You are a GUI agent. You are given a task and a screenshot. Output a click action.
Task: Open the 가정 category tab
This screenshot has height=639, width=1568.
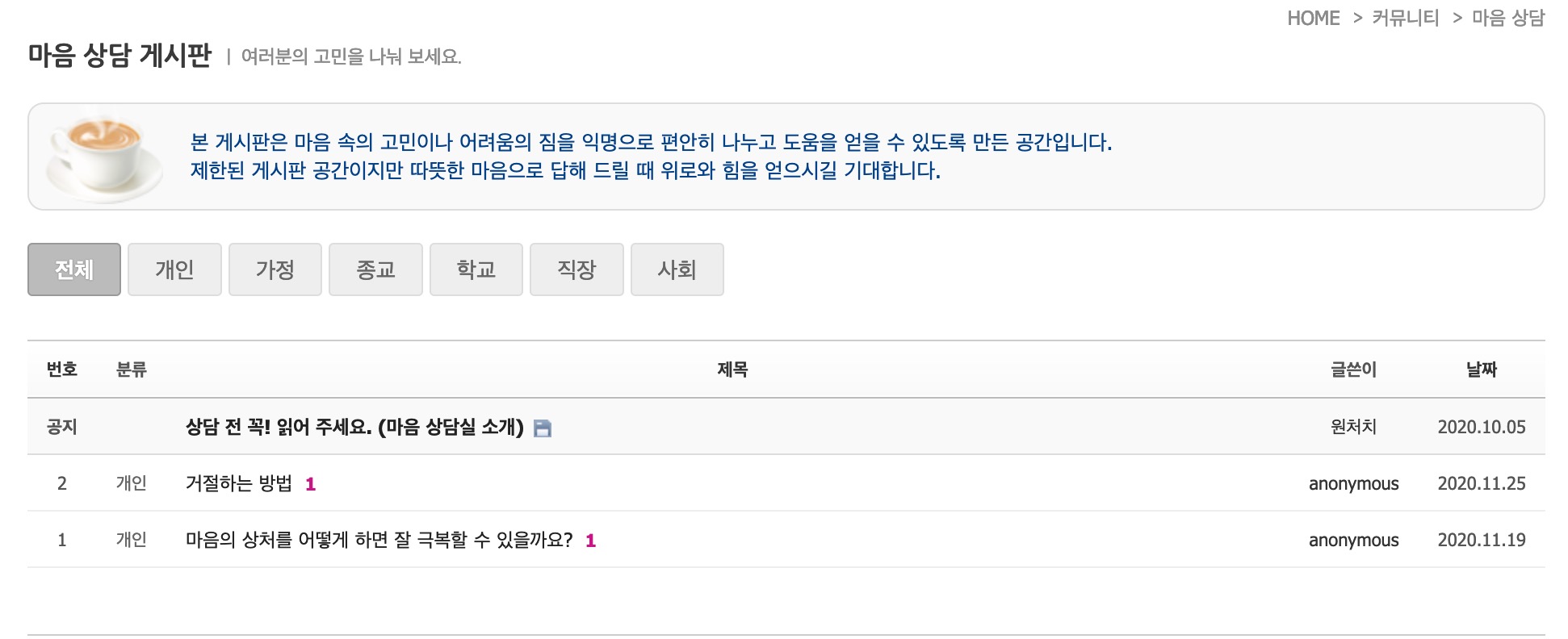pyautogui.click(x=275, y=269)
